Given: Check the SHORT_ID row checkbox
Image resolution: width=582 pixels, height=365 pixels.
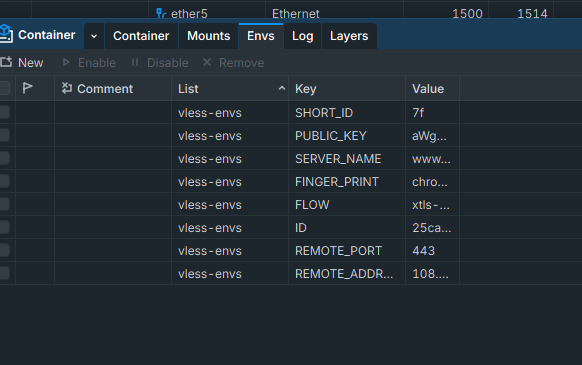Looking at the screenshot, I should [5, 112].
